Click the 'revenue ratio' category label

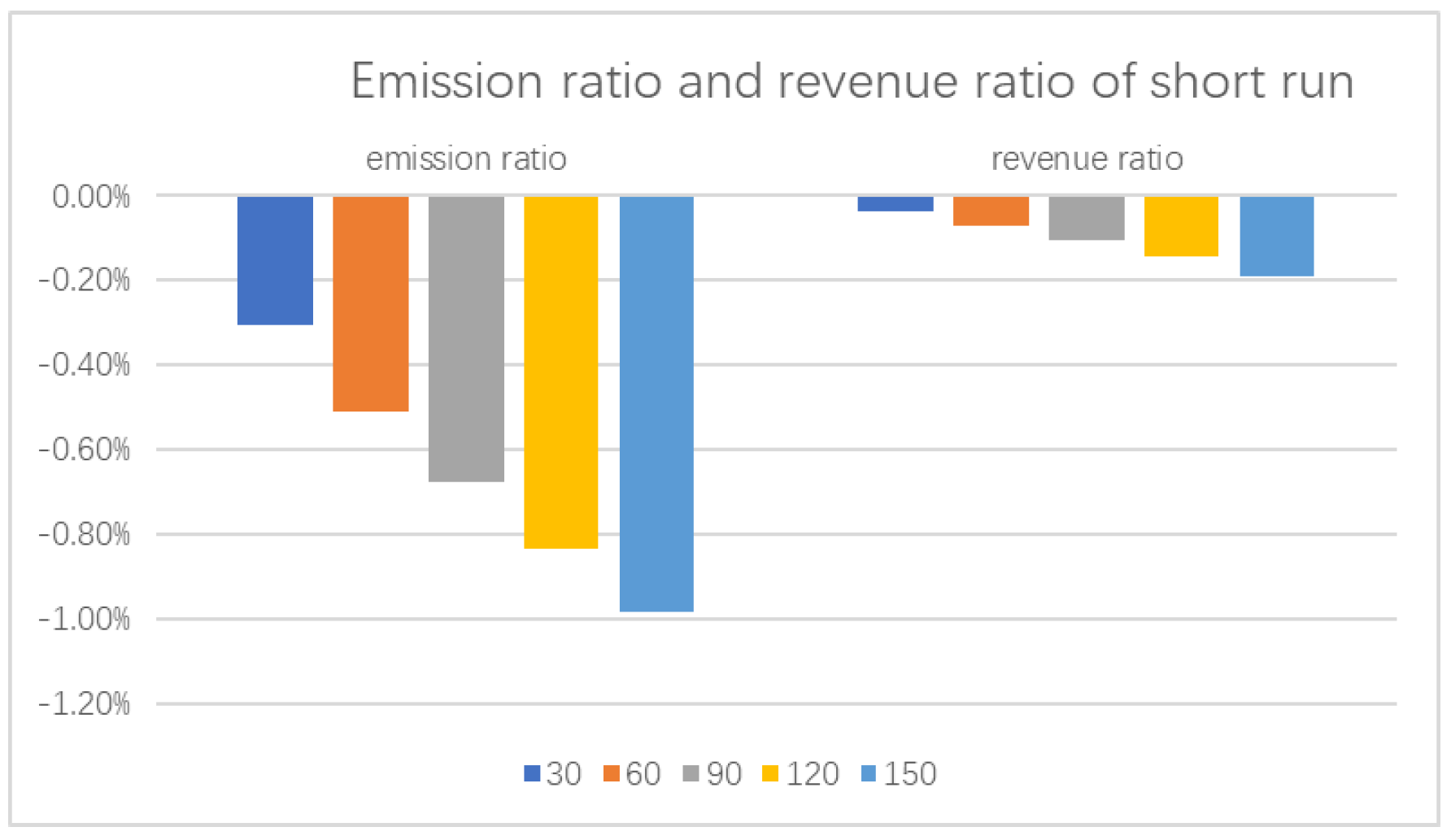(x=1087, y=159)
